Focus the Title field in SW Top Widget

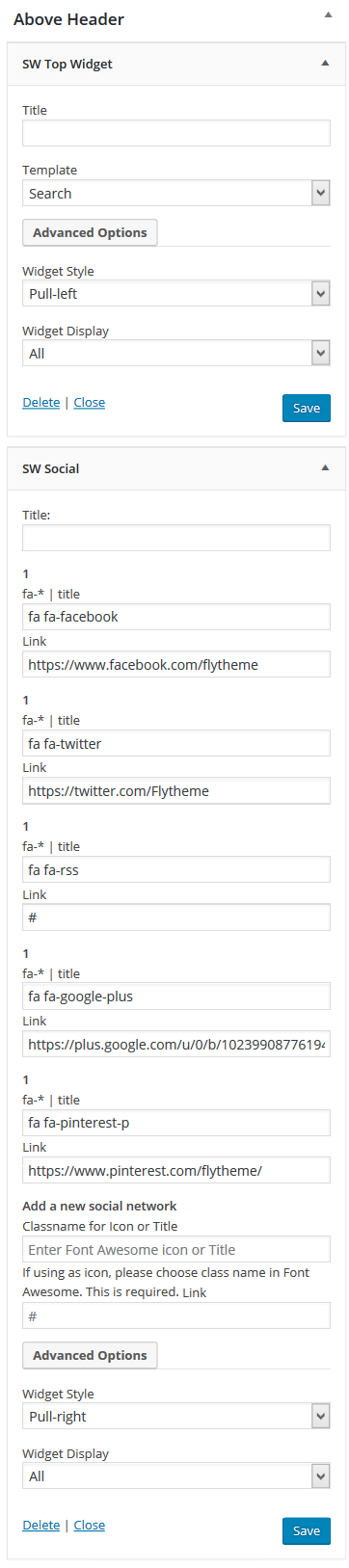tap(176, 133)
